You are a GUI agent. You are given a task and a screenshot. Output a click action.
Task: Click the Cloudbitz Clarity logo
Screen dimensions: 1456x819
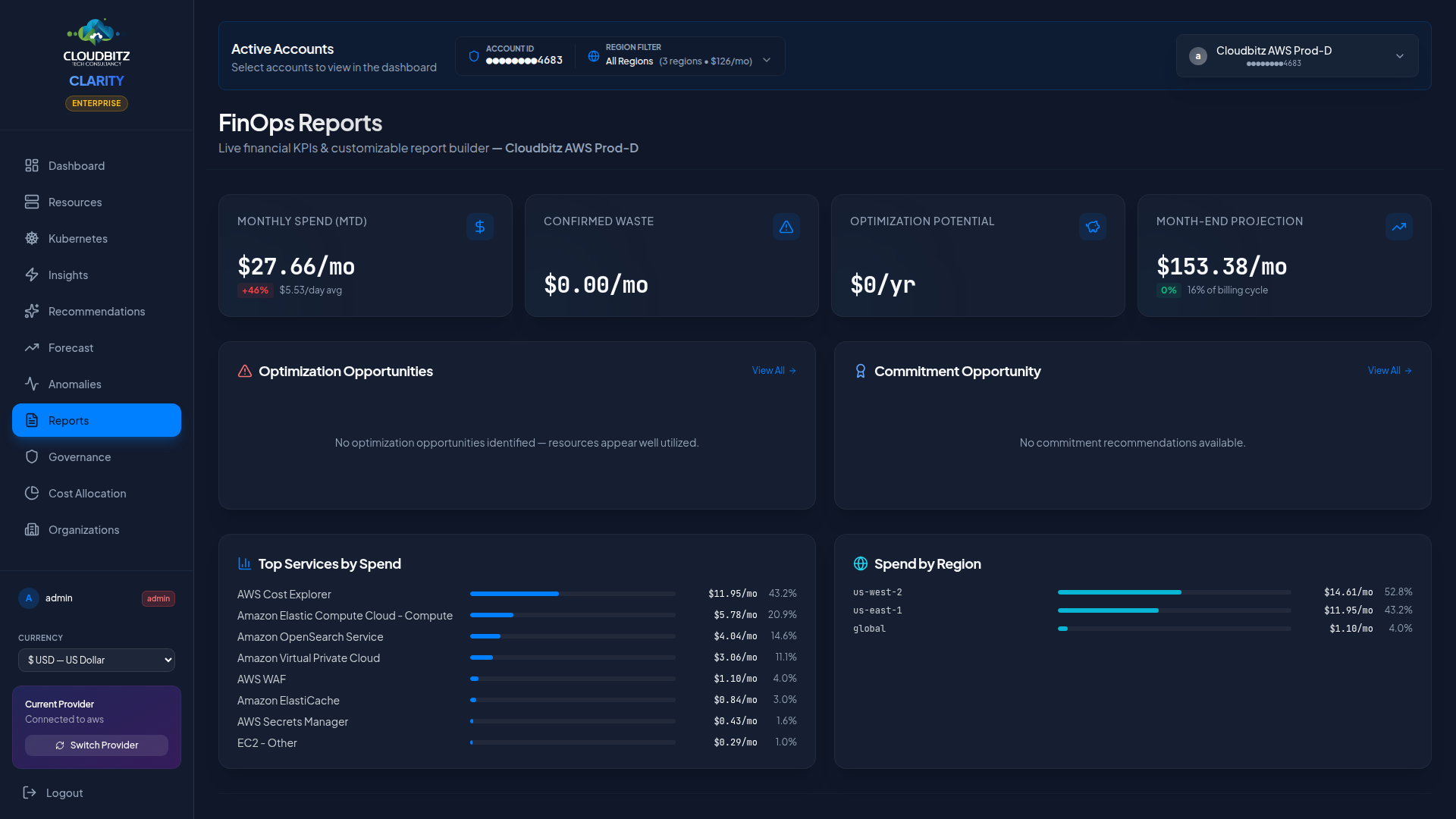point(96,53)
